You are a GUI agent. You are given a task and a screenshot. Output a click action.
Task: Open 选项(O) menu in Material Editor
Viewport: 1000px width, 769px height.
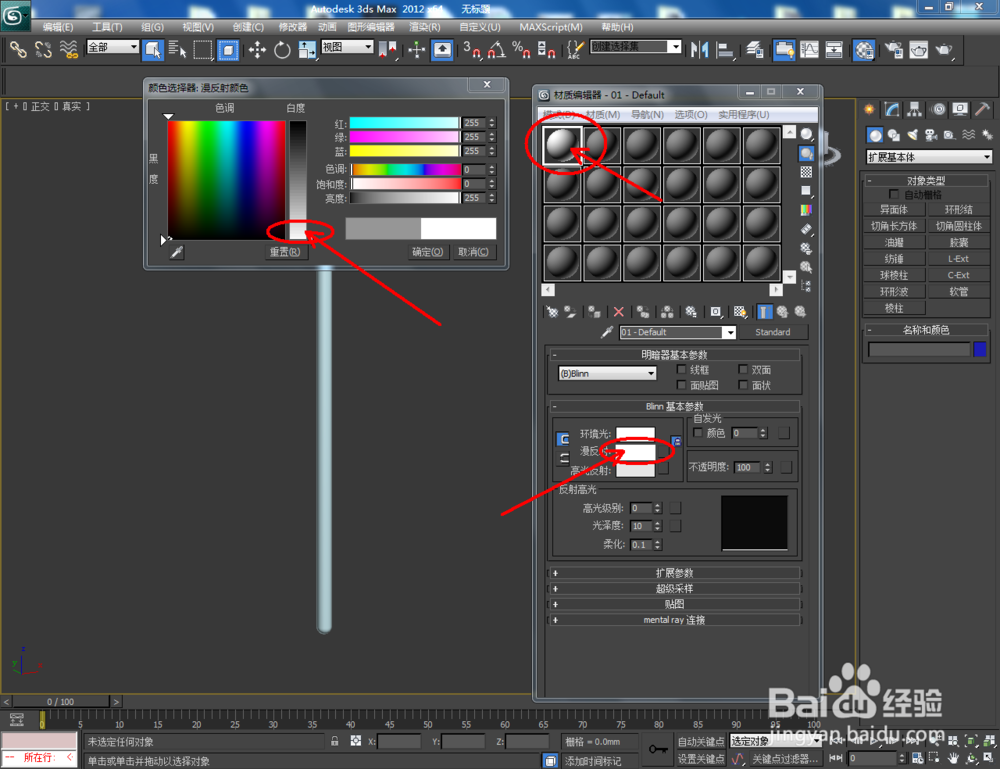tap(691, 115)
